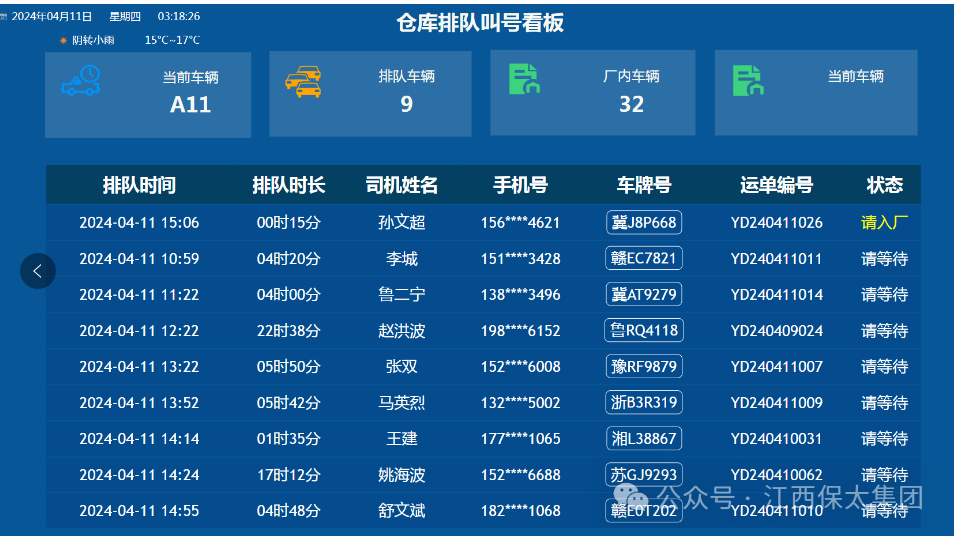Image resolution: width=954 pixels, height=536 pixels.
Task: Click the left arrow circle button
Action: (x=38, y=270)
